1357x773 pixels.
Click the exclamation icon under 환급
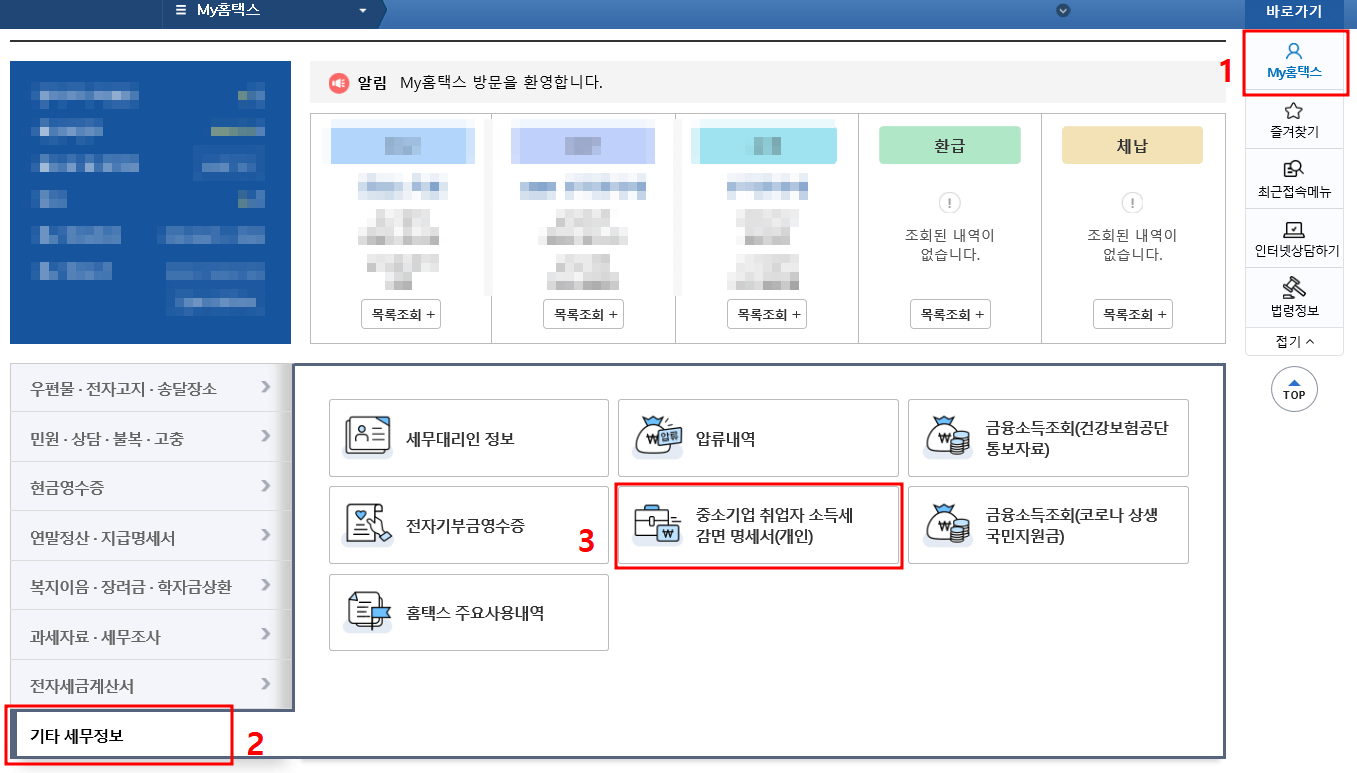tap(950, 203)
